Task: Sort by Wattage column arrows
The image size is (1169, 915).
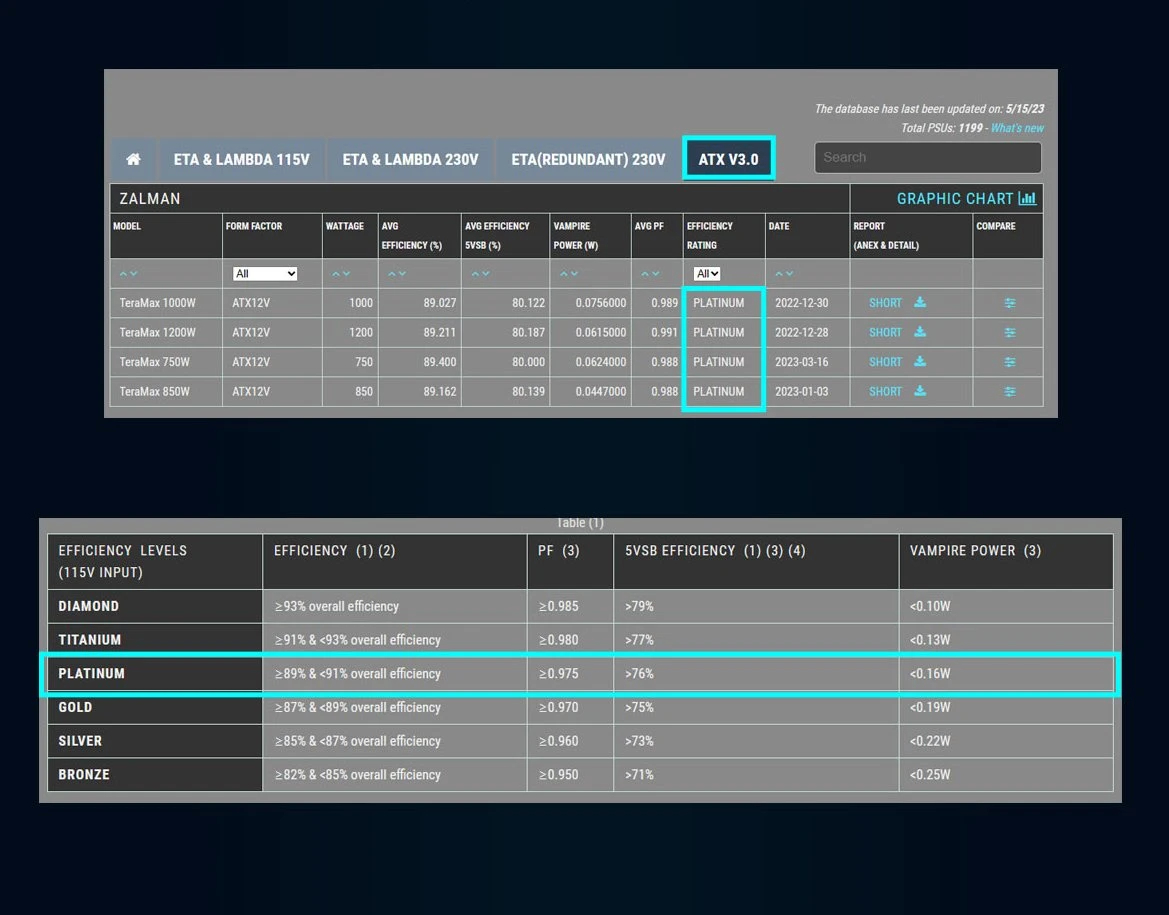Action: pyautogui.click(x=341, y=274)
